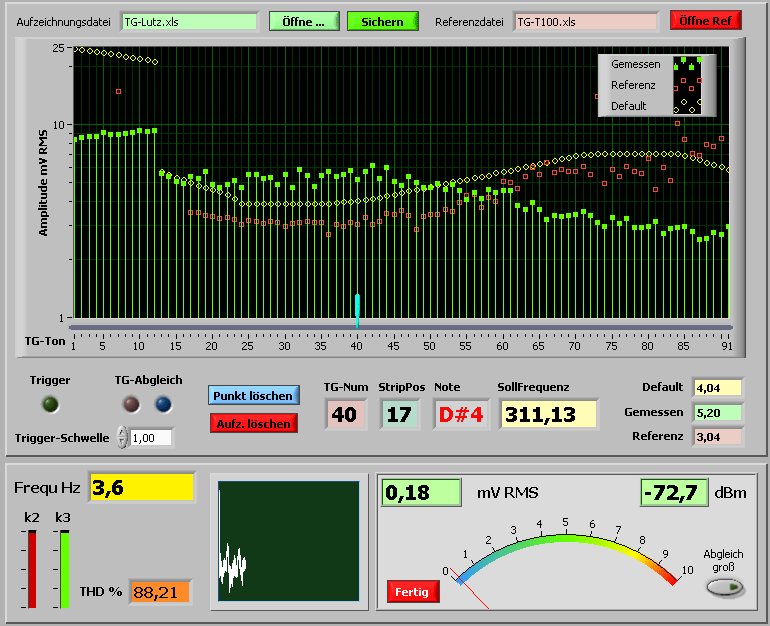Click the green Trigger LED indicator
Screen dimensions: 770x626
[x=51, y=404]
